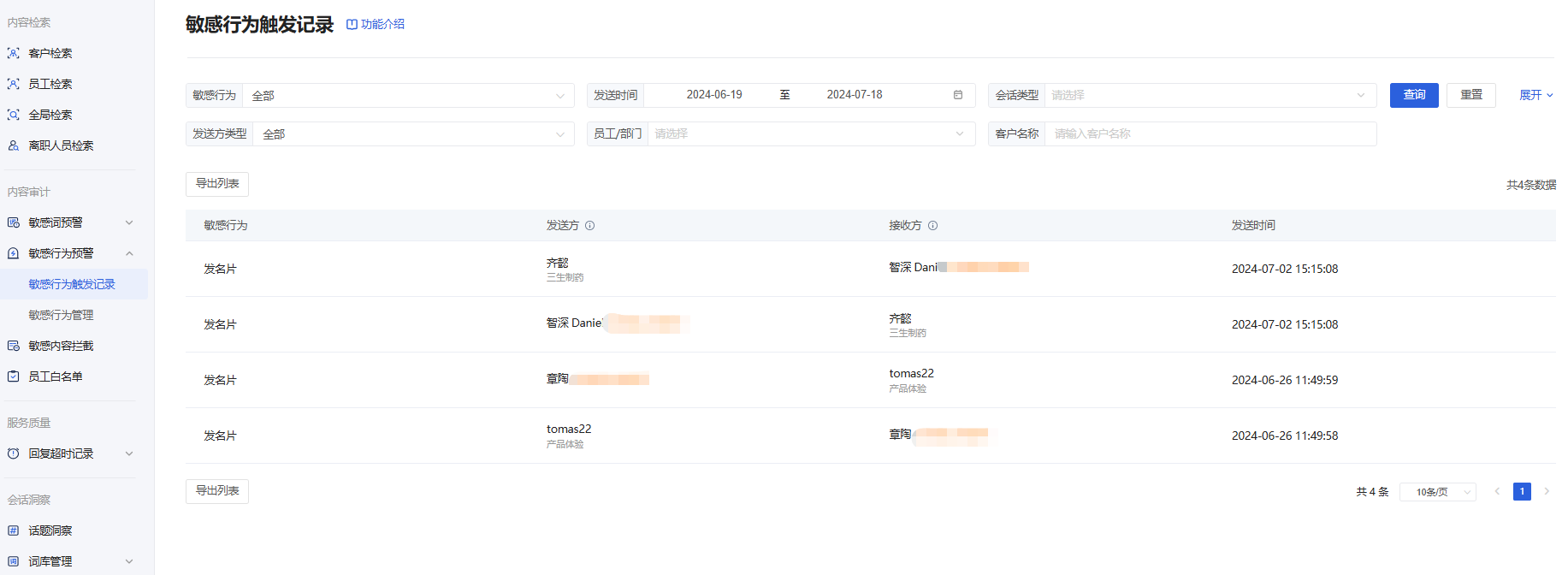Click sender 齐懿 in first row
This screenshot has width=1568, height=575.
[x=558, y=263]
